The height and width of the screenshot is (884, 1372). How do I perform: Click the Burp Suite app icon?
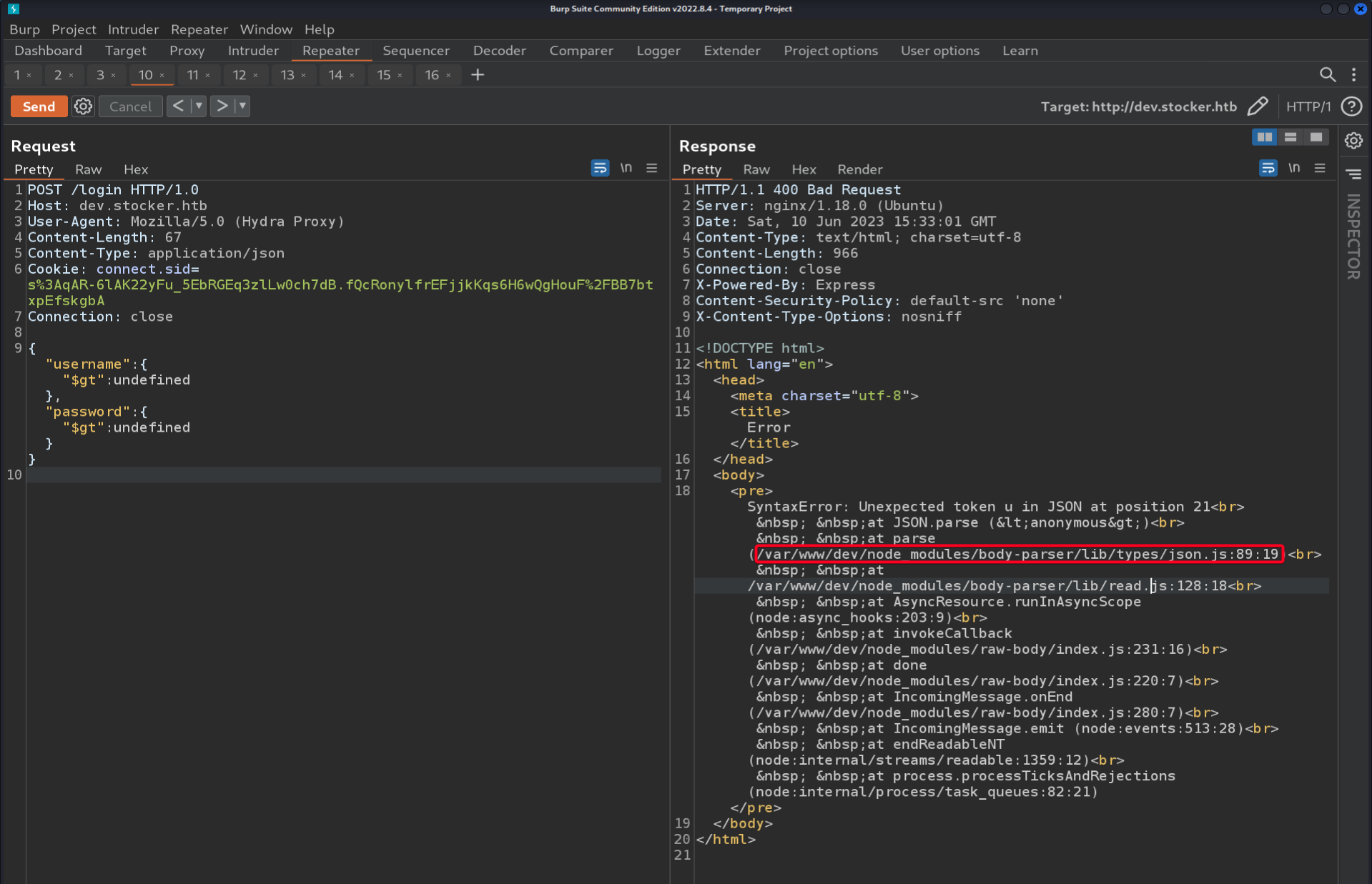(13, 9)
